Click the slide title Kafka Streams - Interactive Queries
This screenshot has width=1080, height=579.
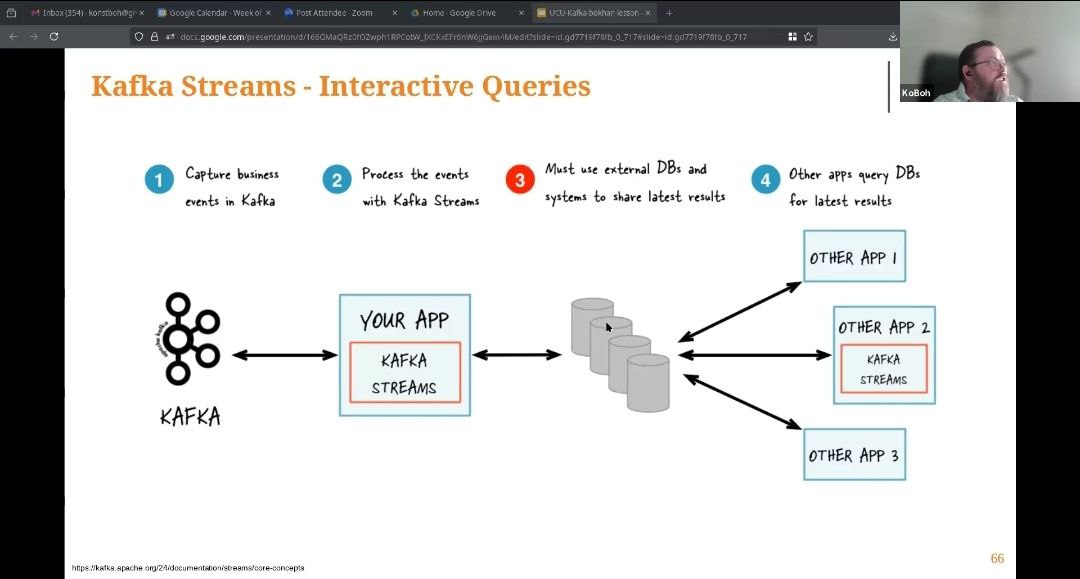pyautogui.click(x=341, y=86)
